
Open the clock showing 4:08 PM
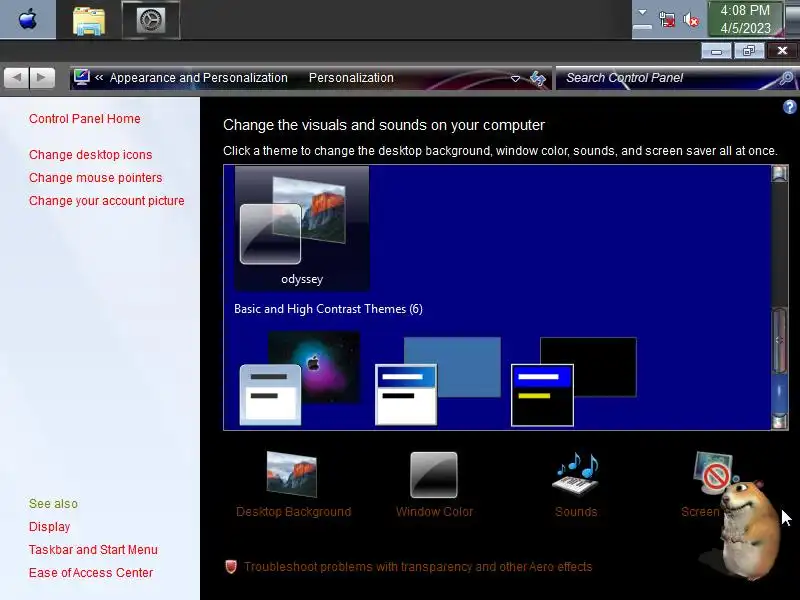tap(745, 19)
